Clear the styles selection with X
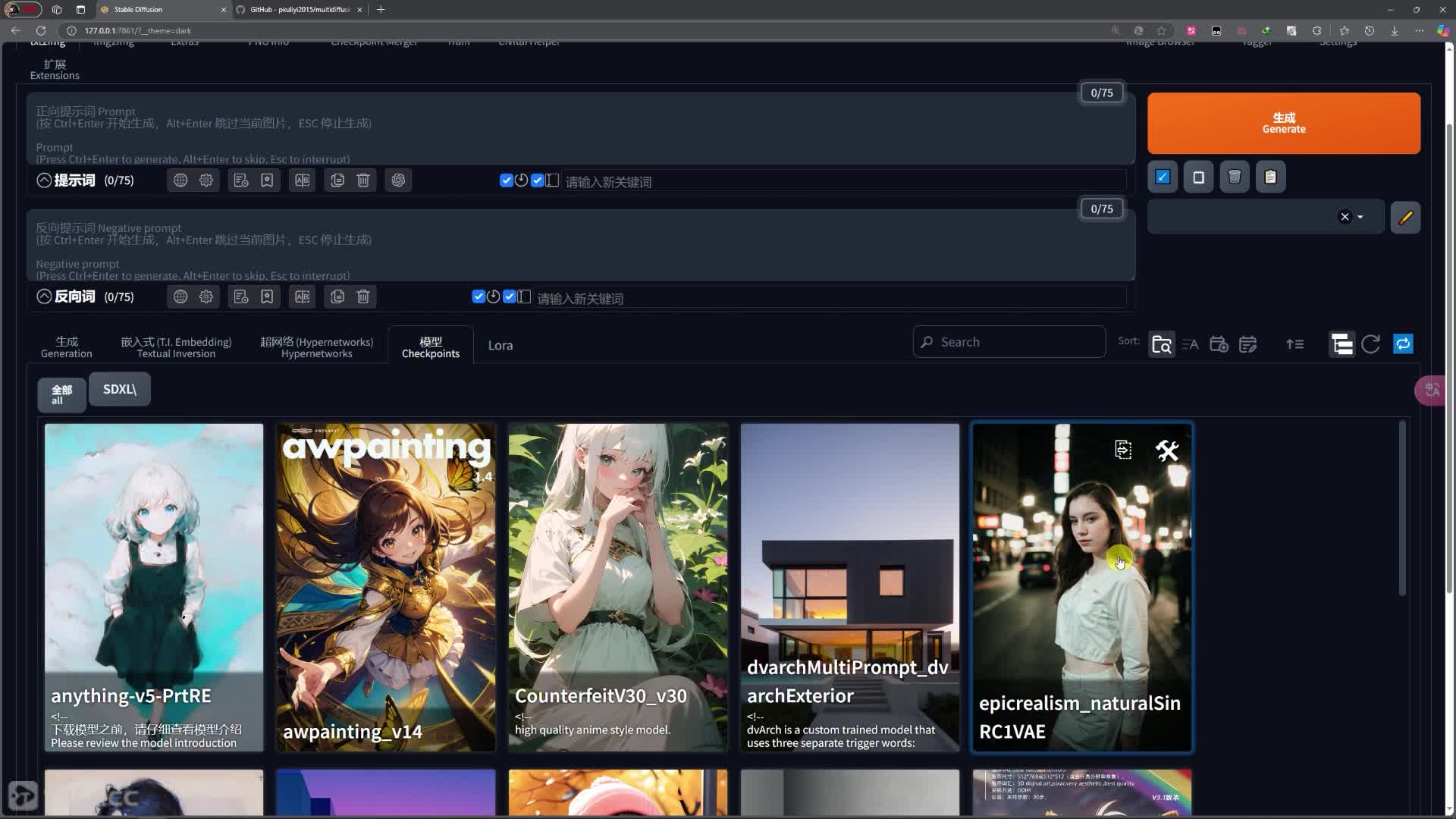This screenshot has height=819, width=1456. click(1345, 217)
